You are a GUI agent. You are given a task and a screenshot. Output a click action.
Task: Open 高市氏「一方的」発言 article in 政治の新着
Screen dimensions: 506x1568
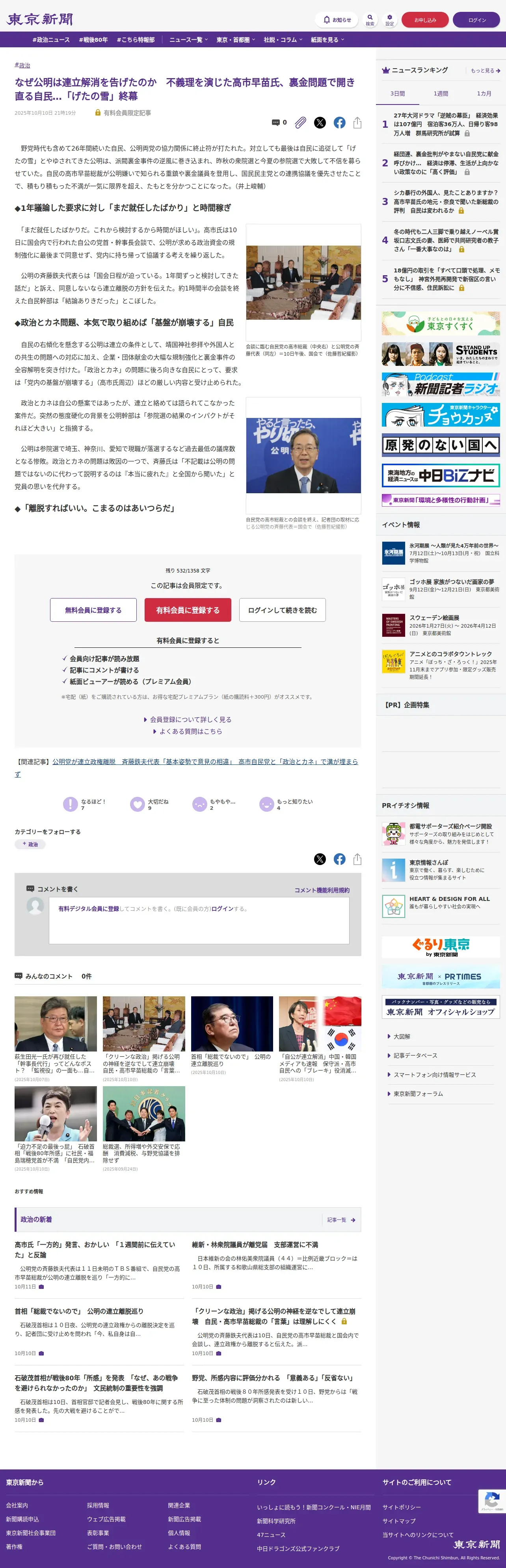tap(95, 1250)
